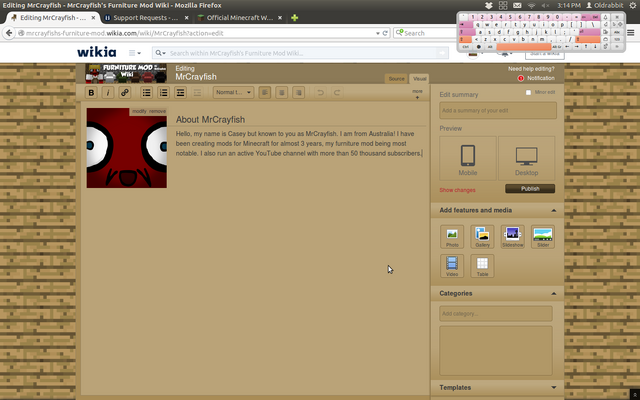Expand more toolbar options
The height and width of the screenshot is (400, 640).
[x=417, y=94]
